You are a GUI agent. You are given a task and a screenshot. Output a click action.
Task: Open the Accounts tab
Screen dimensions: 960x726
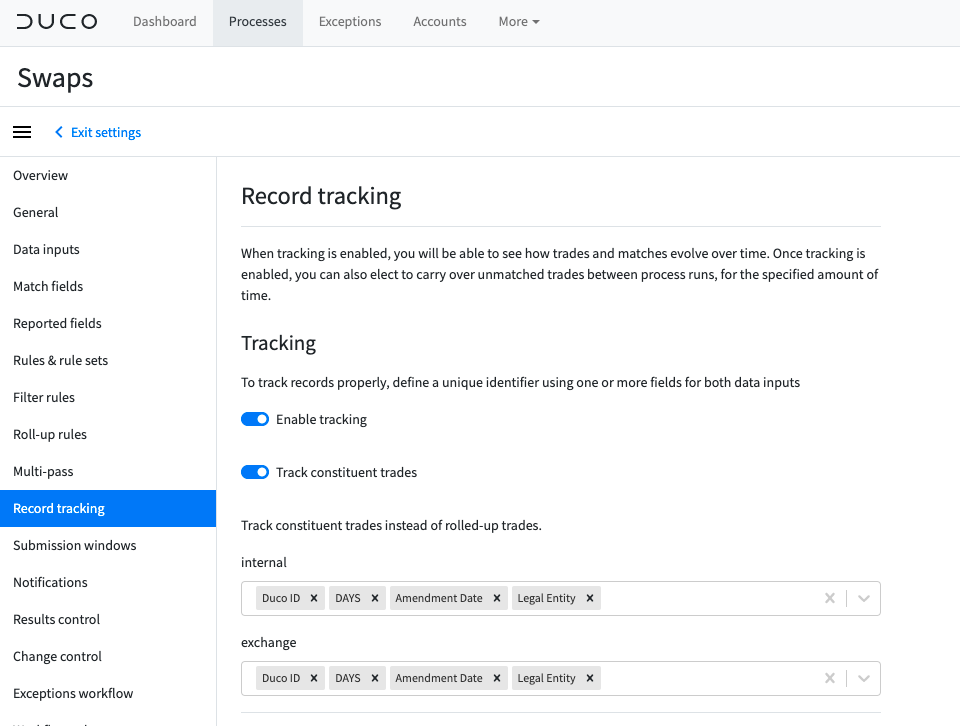440,22
